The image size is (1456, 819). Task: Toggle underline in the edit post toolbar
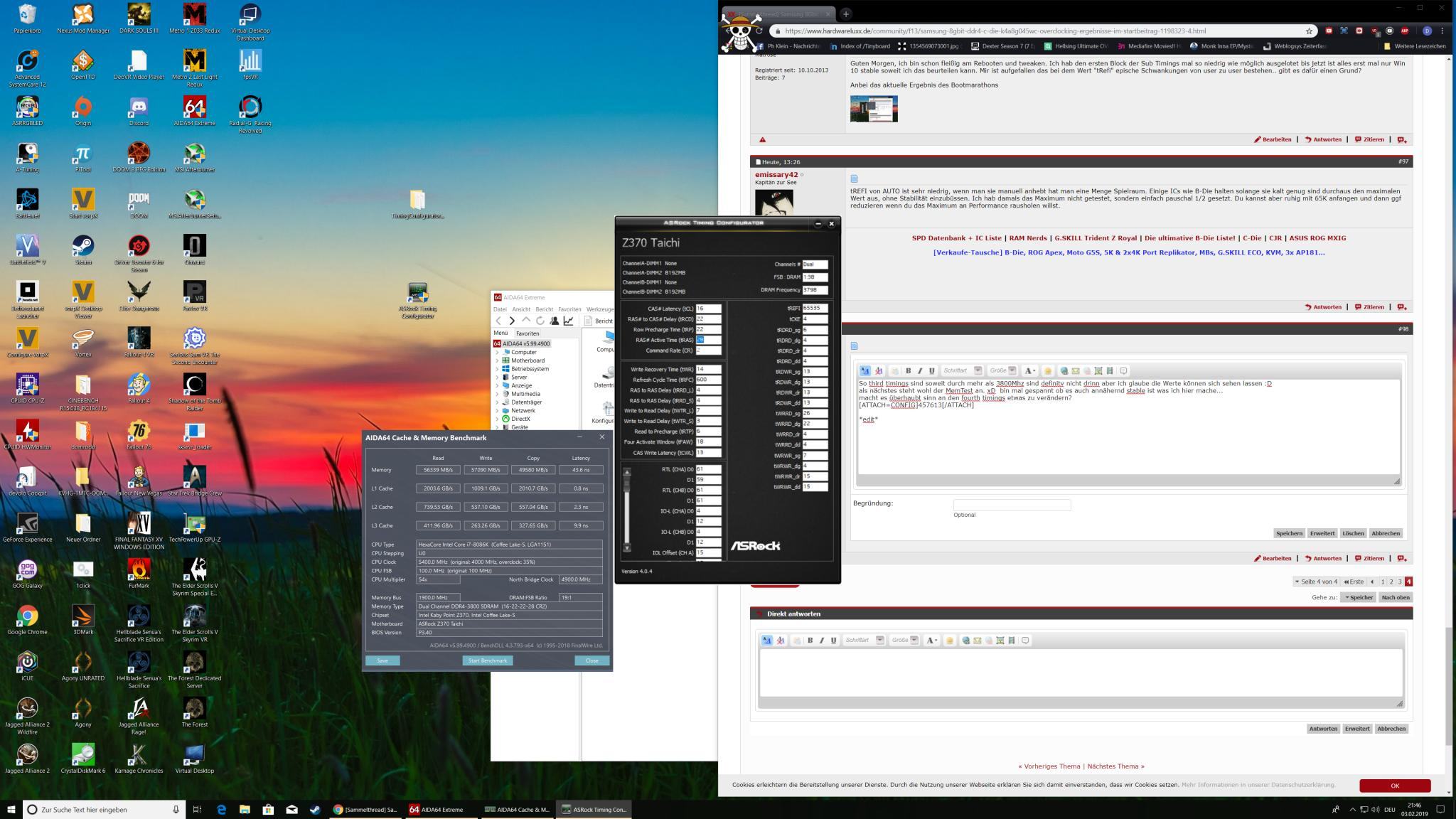tap(932, 370)
